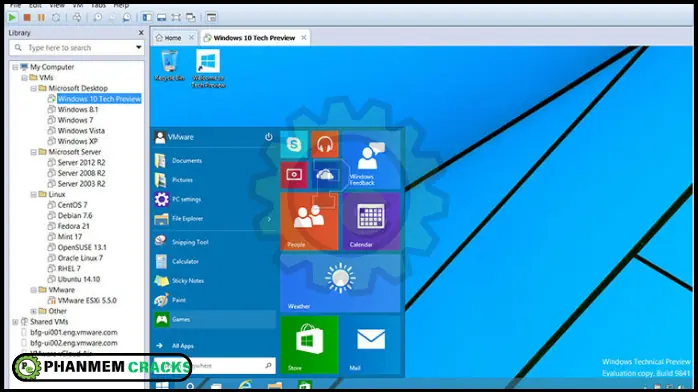Open the Mail tile
Viewport: 698px width, 392px height.
pyautogui.click(x=371, y=344)
